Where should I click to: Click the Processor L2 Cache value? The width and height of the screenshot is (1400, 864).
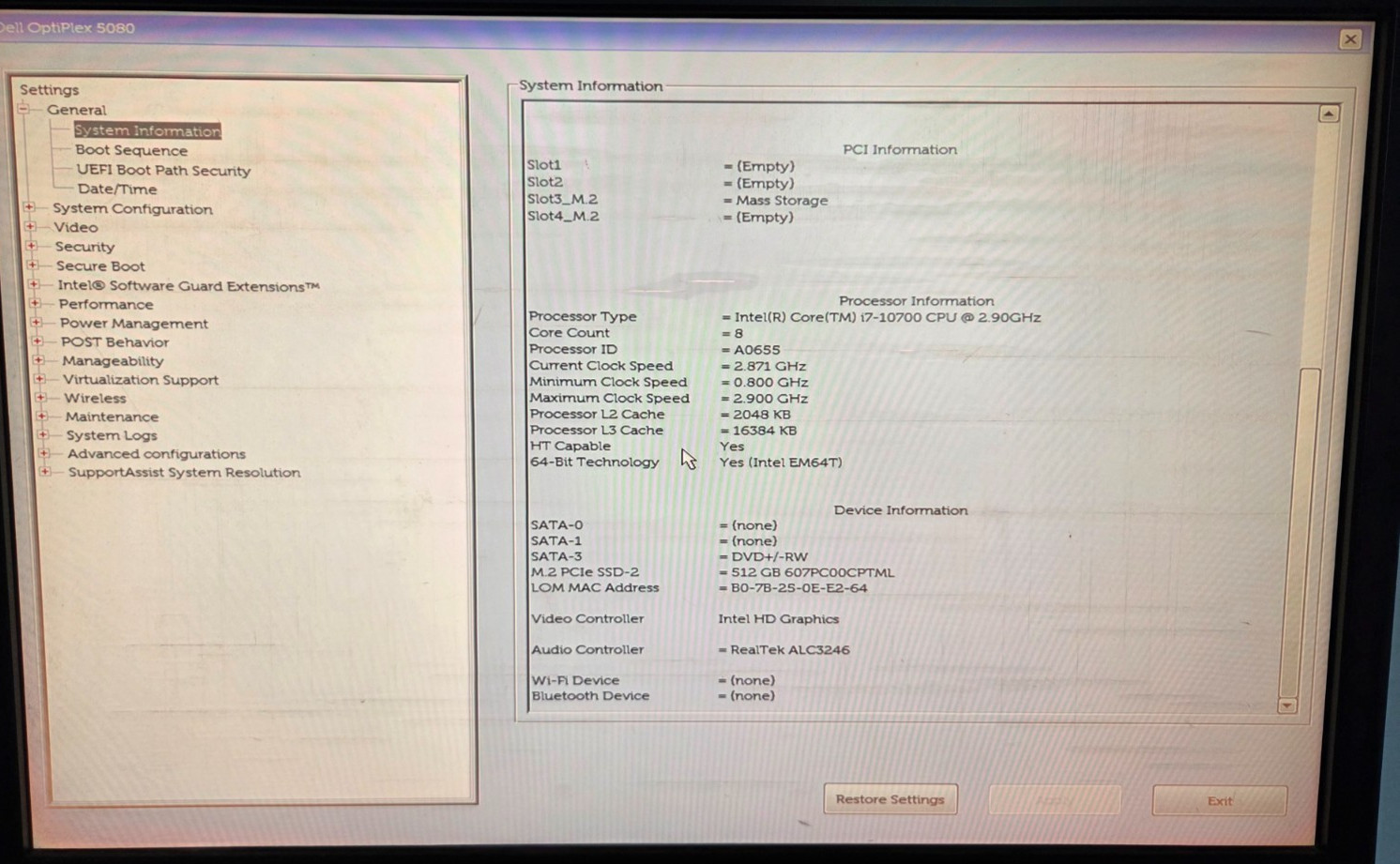point(762,415)
